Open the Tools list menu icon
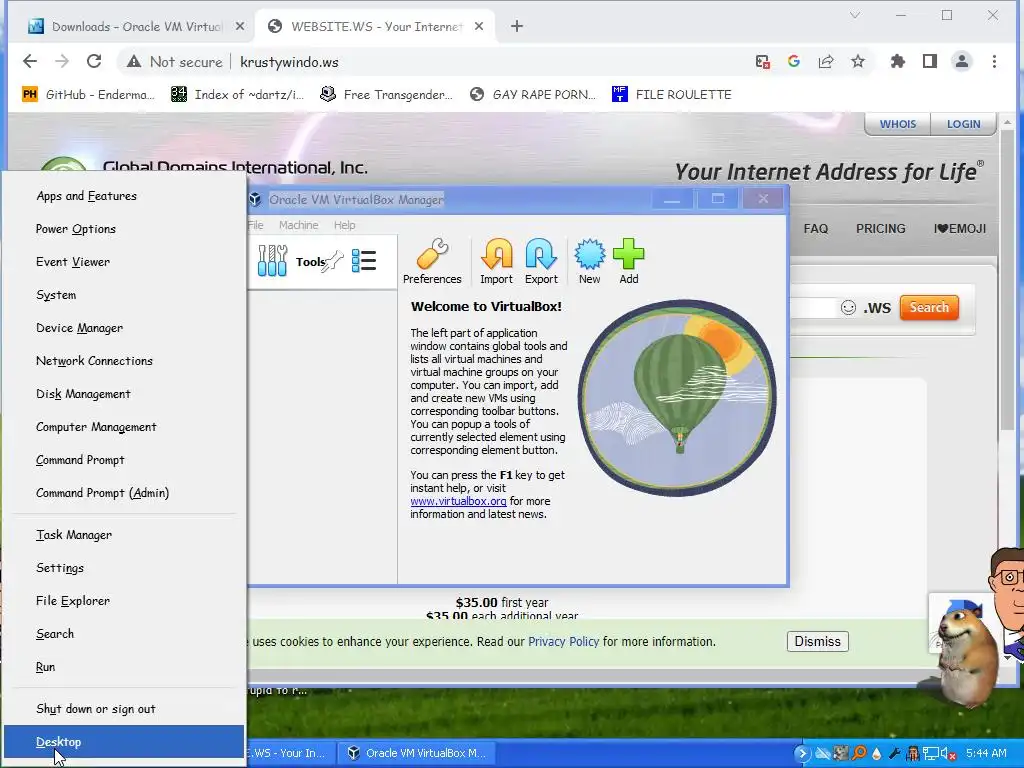The height and width of the screenshot is (768, 1024). click(x=364, y=261)
